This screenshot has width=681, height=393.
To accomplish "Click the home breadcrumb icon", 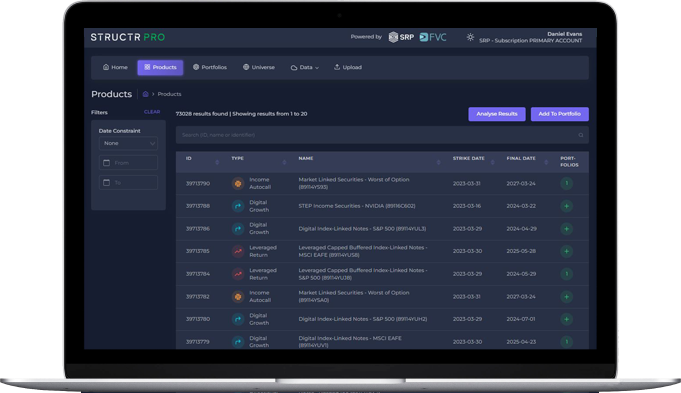I will 145,94.
